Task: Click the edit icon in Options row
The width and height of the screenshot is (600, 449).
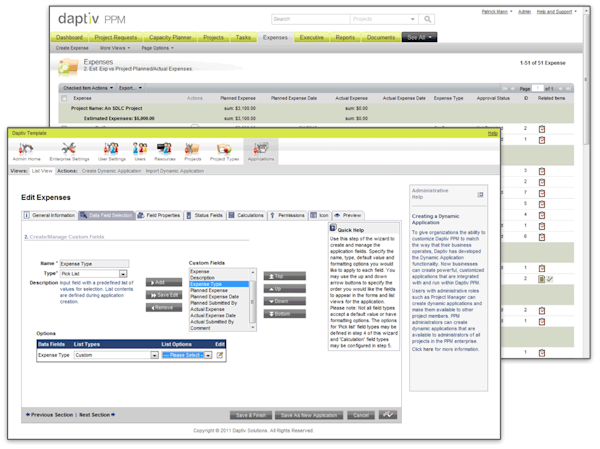Action: tap(220, 355)
